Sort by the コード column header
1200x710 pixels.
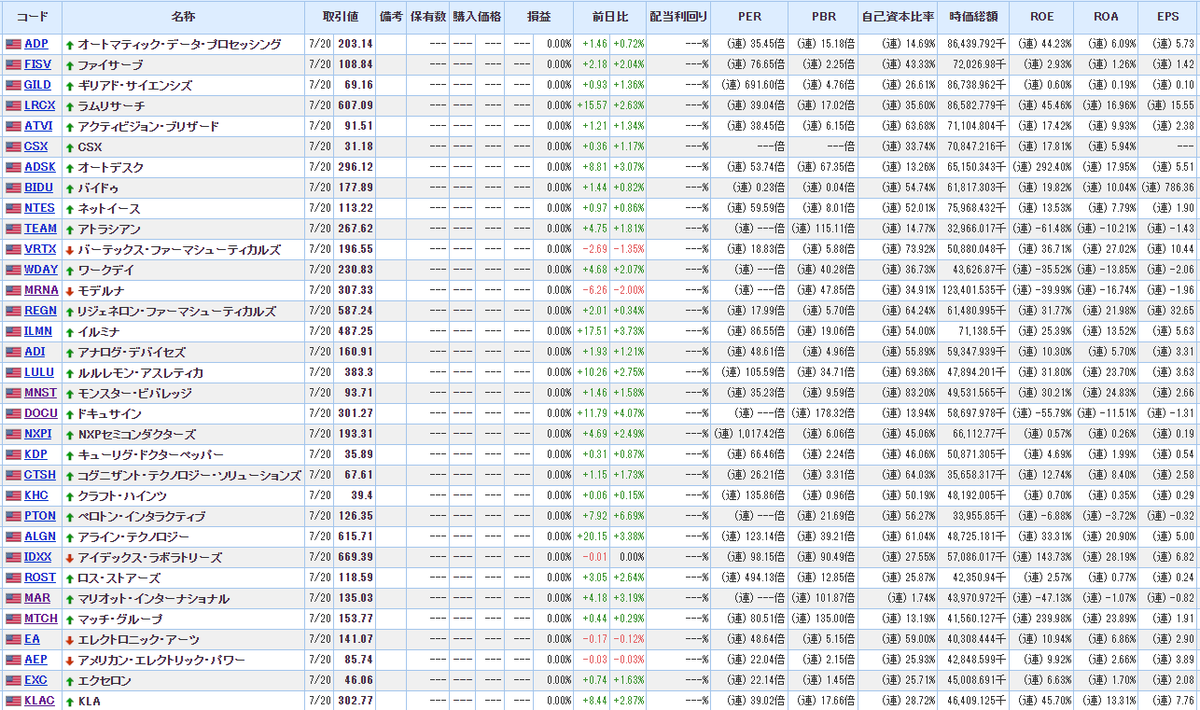pyautogui.click(x=32, y=17)
